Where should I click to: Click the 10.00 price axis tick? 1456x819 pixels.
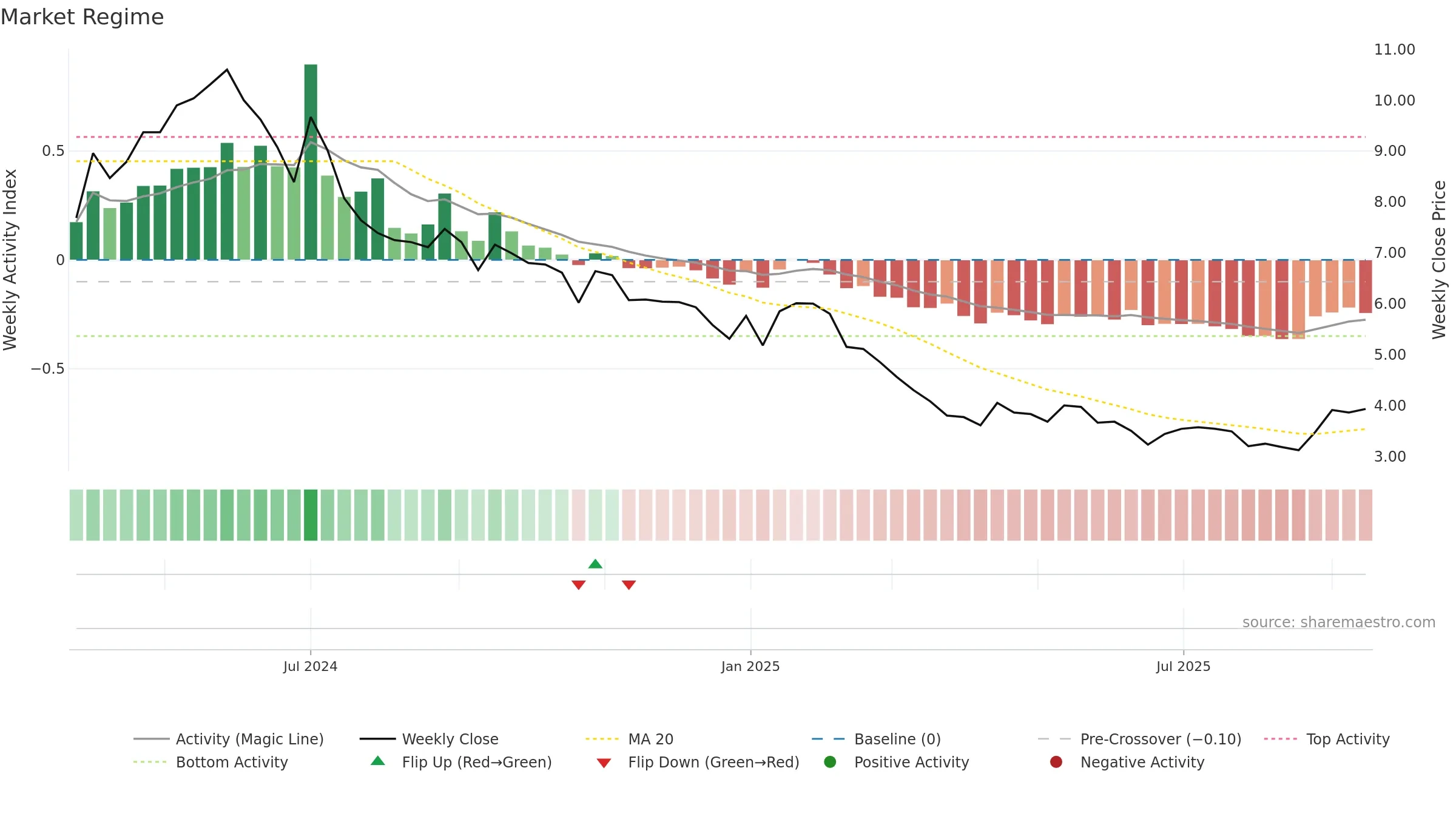click(x=1394, y=100)
